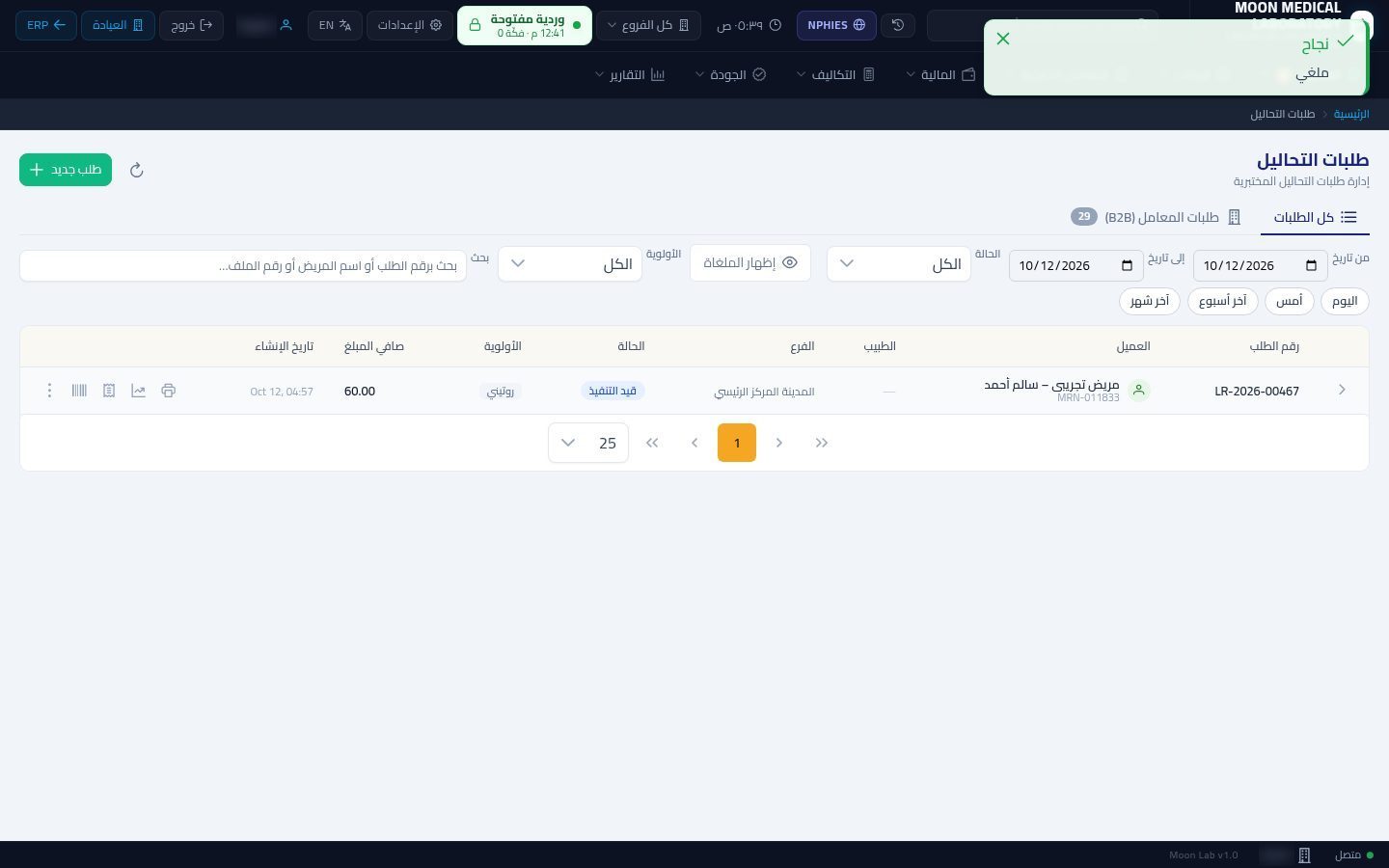1389x868 pixels.
Task: Open the الجودة quality menu
Action: [730, 74]
